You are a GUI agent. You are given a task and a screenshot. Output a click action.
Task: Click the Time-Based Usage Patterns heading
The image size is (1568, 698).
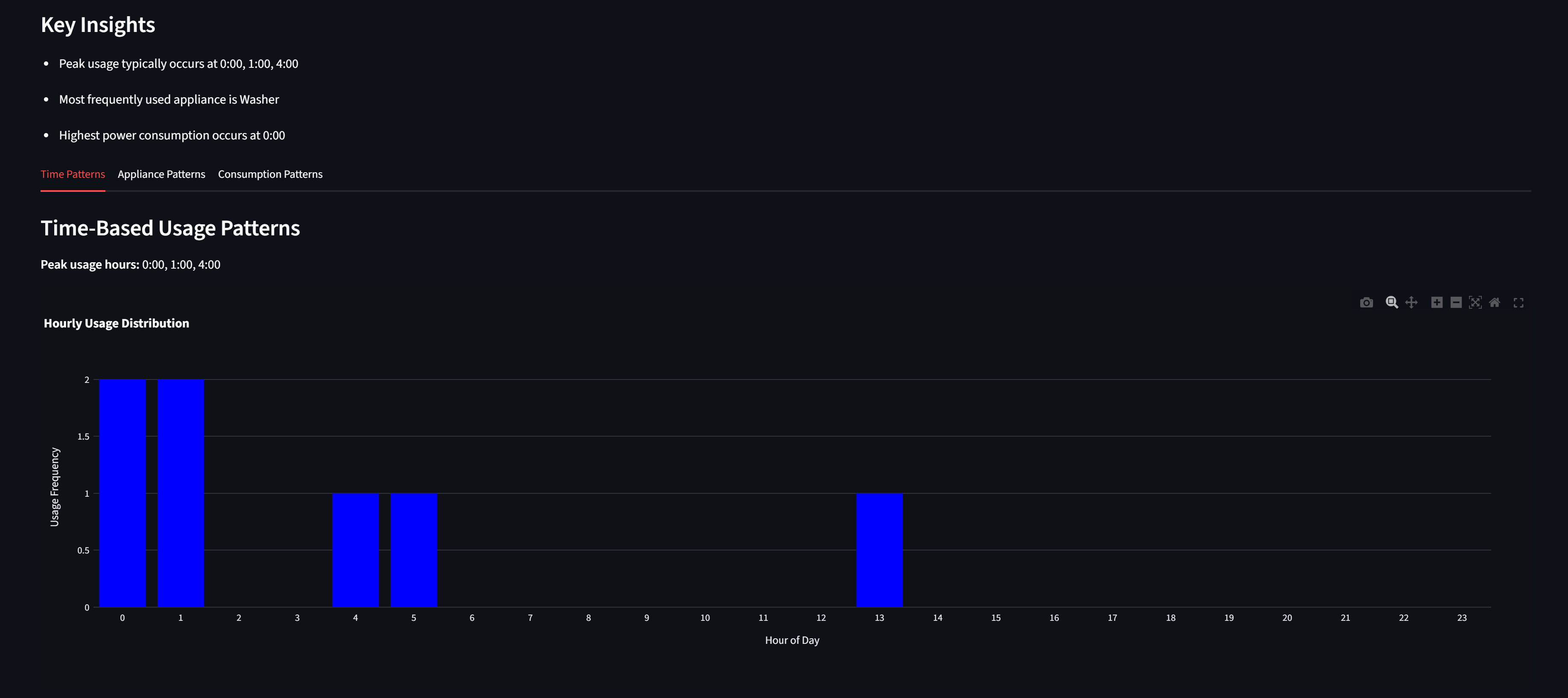click(x=170, y=228)
